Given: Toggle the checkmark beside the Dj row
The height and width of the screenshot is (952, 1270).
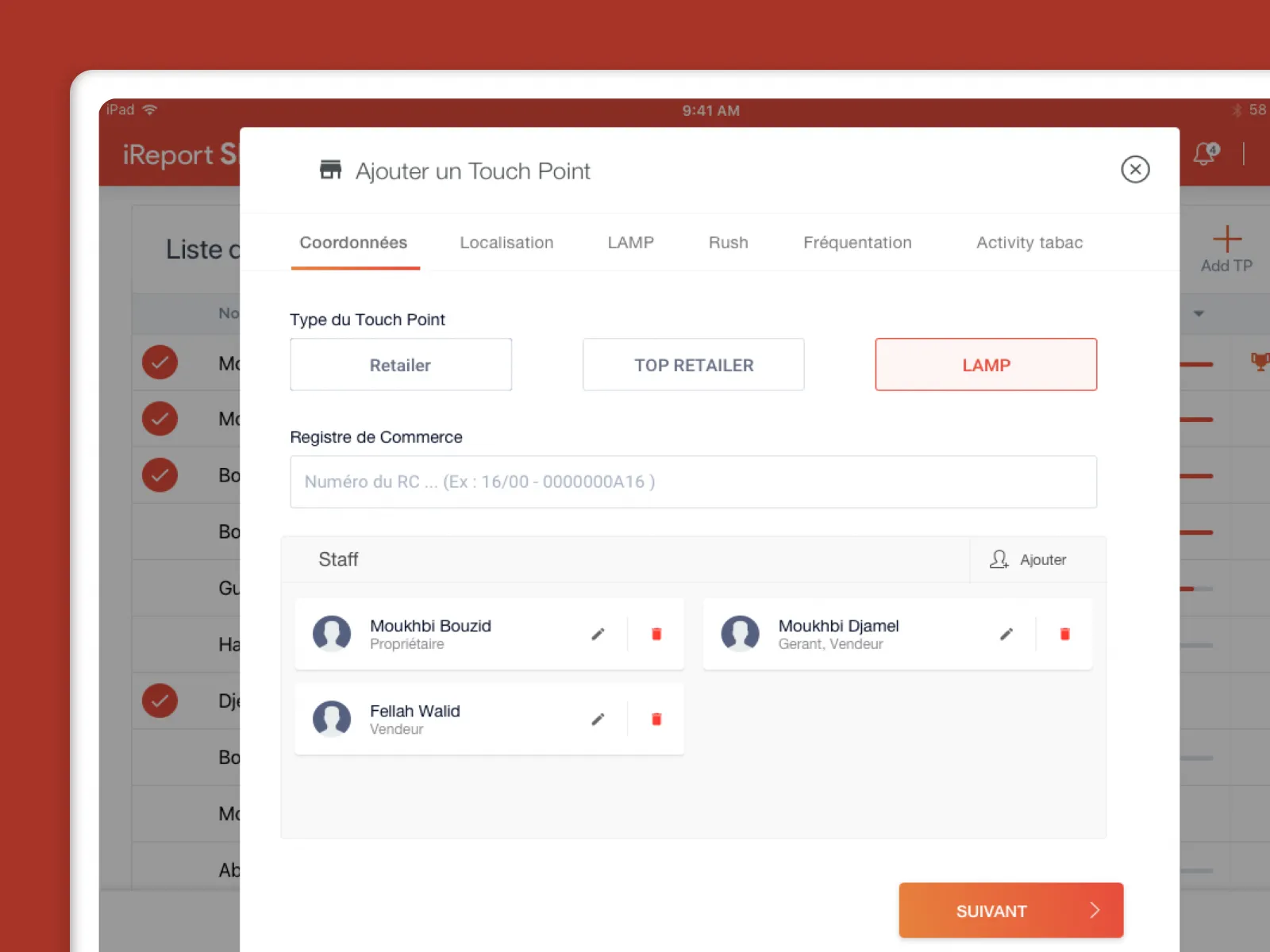Looking at the screenshot, I should 160,701.
